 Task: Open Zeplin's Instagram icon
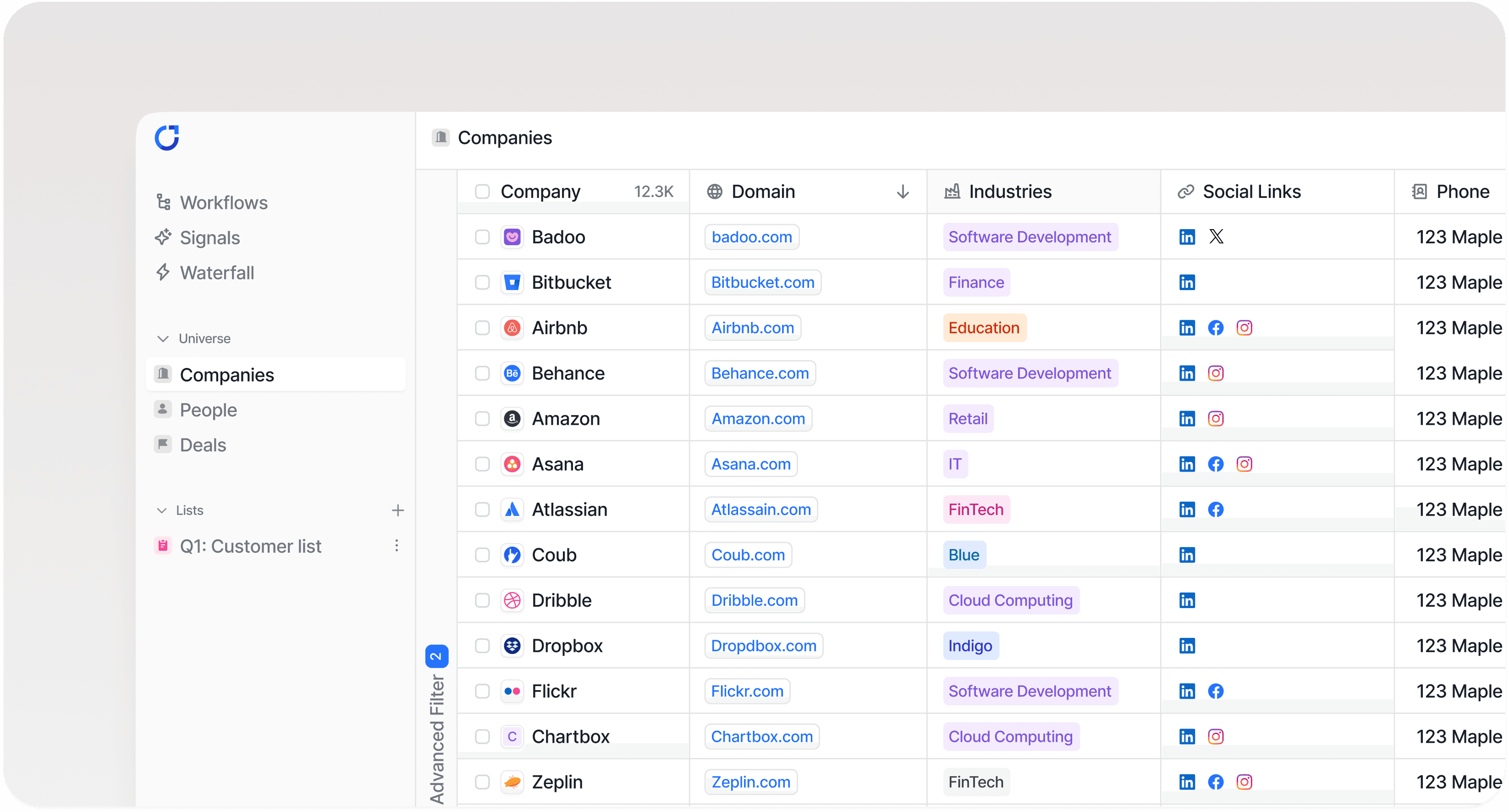(x=1244, y=782)
